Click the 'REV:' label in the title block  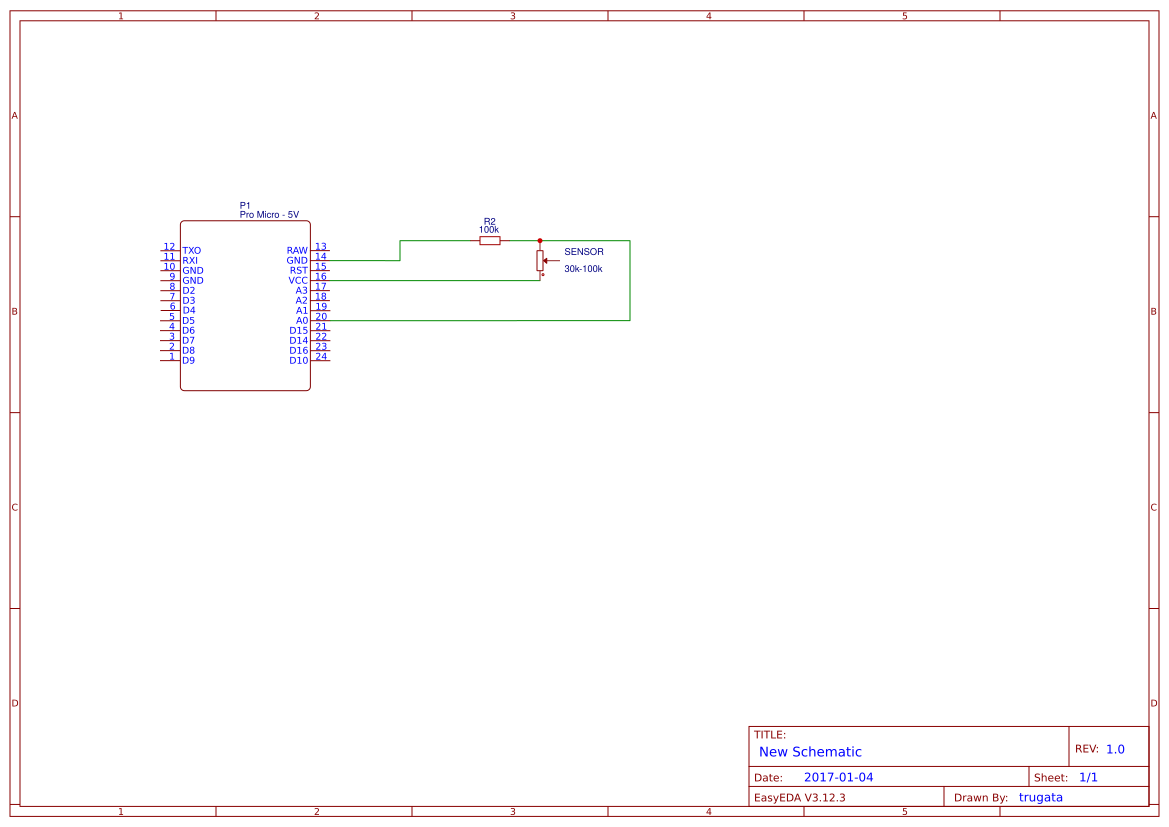[1087, 749]
